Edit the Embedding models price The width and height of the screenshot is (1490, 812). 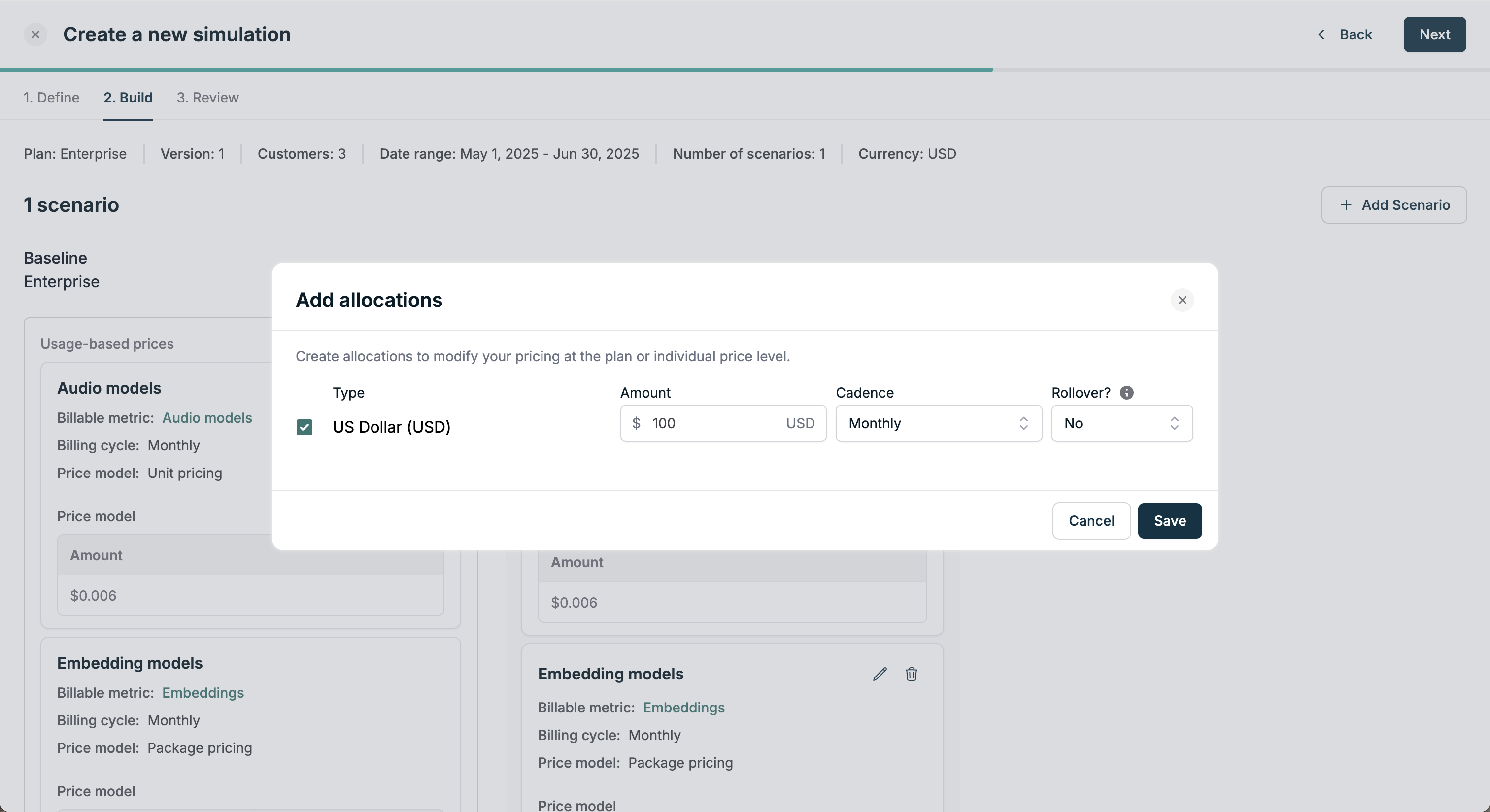point(880,674)
